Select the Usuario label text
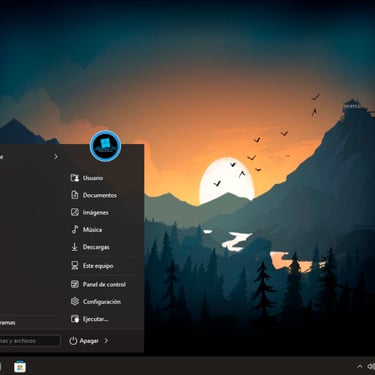Image resolution: width=375 pixels, height=375 pixels. [x=93, y=178]
